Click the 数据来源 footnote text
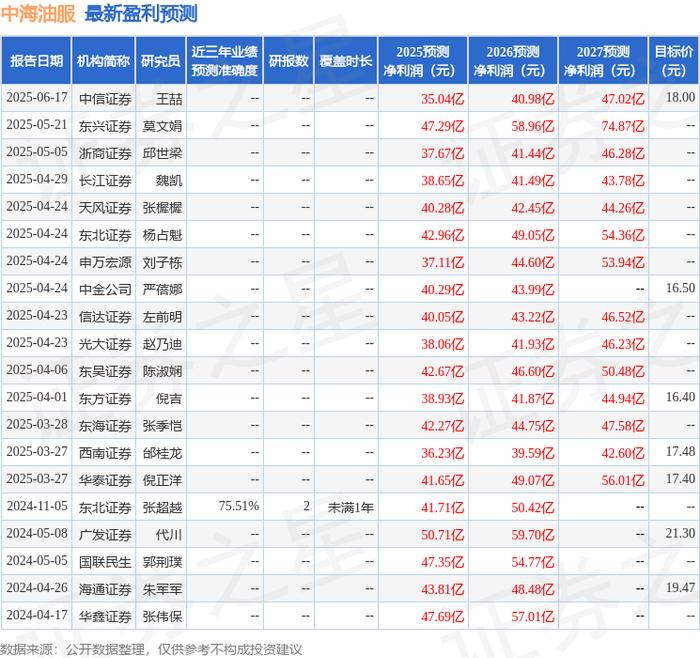 click(x=151, y=649)
